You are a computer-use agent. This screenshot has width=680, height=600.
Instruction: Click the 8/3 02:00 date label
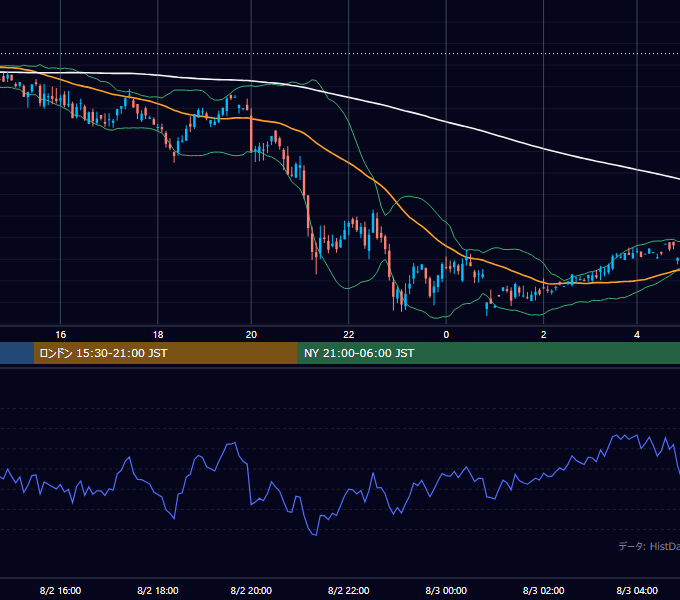point(543,590)
